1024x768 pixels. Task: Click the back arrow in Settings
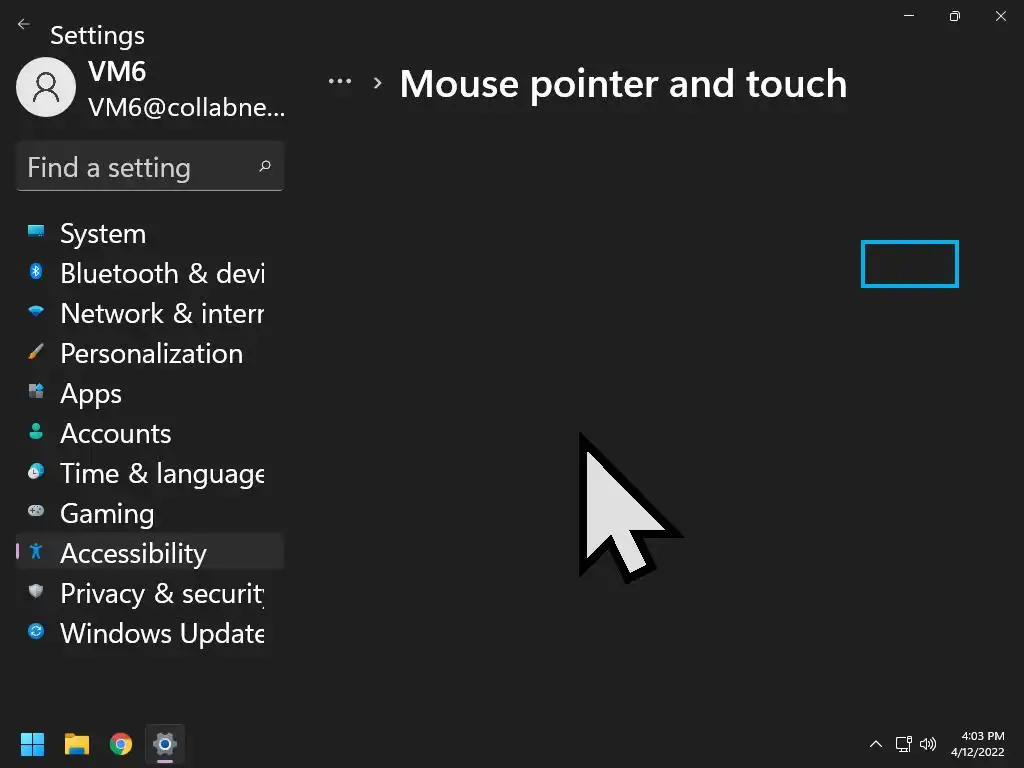tap(24, 24)
